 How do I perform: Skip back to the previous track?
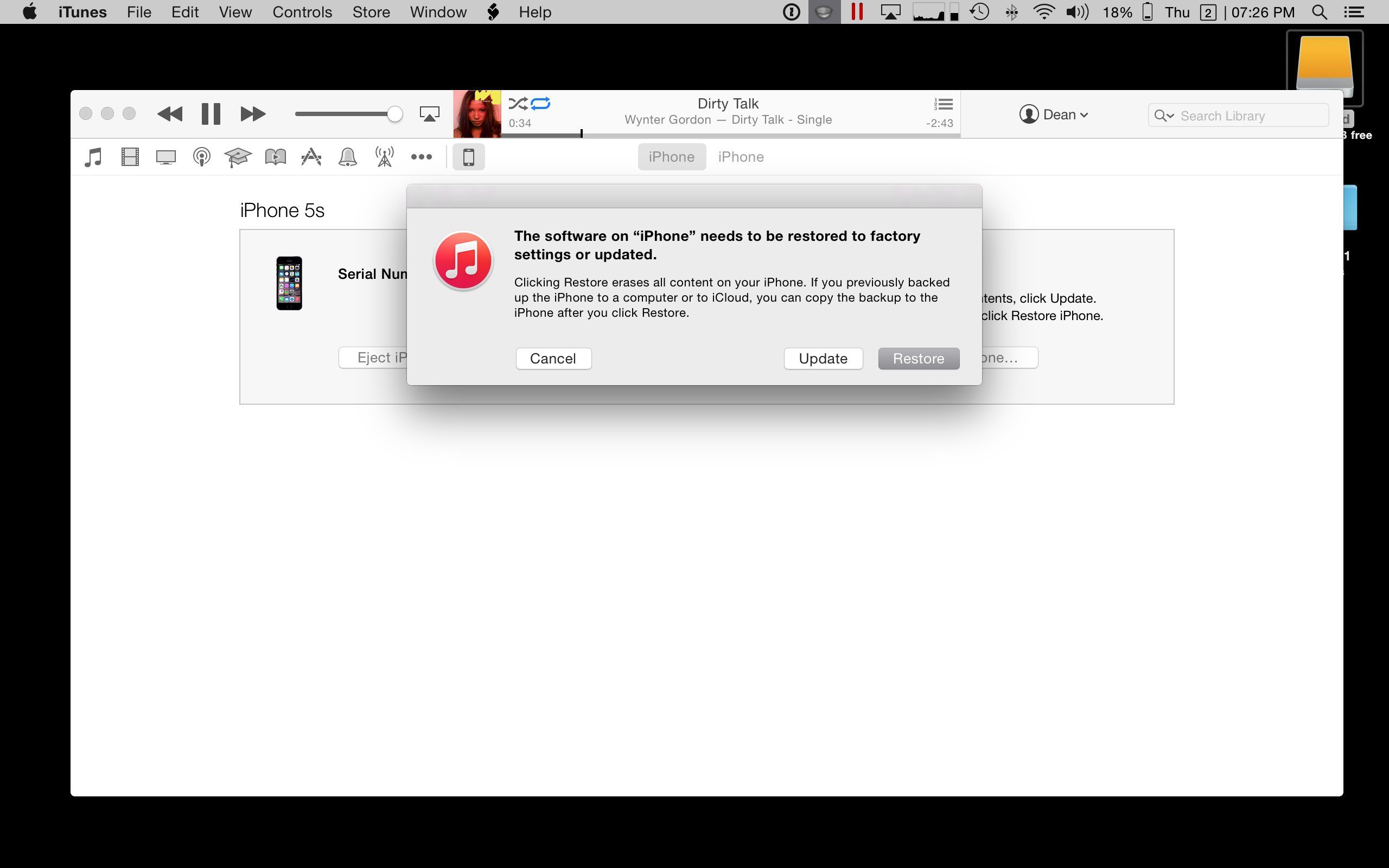click(170, 114)
